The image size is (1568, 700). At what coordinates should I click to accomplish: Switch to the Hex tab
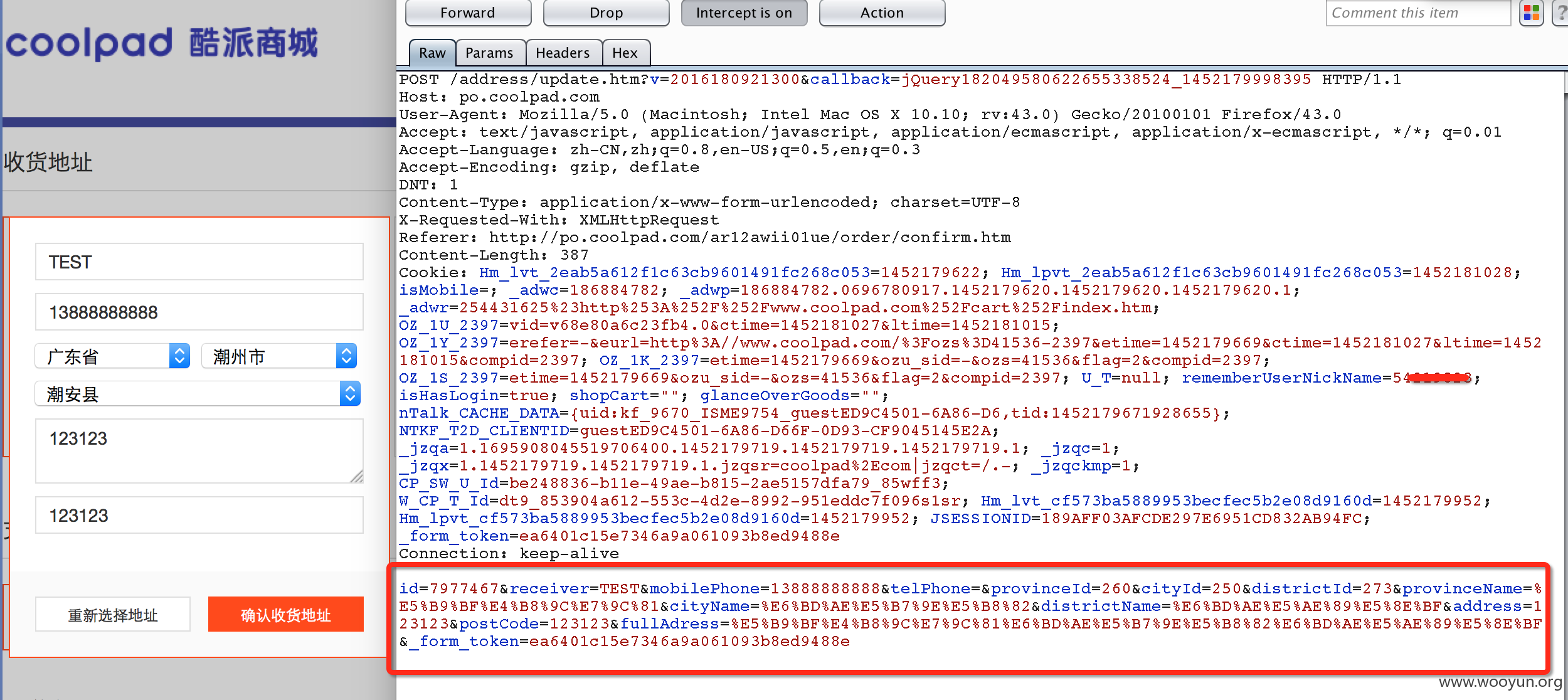point(625,53)
